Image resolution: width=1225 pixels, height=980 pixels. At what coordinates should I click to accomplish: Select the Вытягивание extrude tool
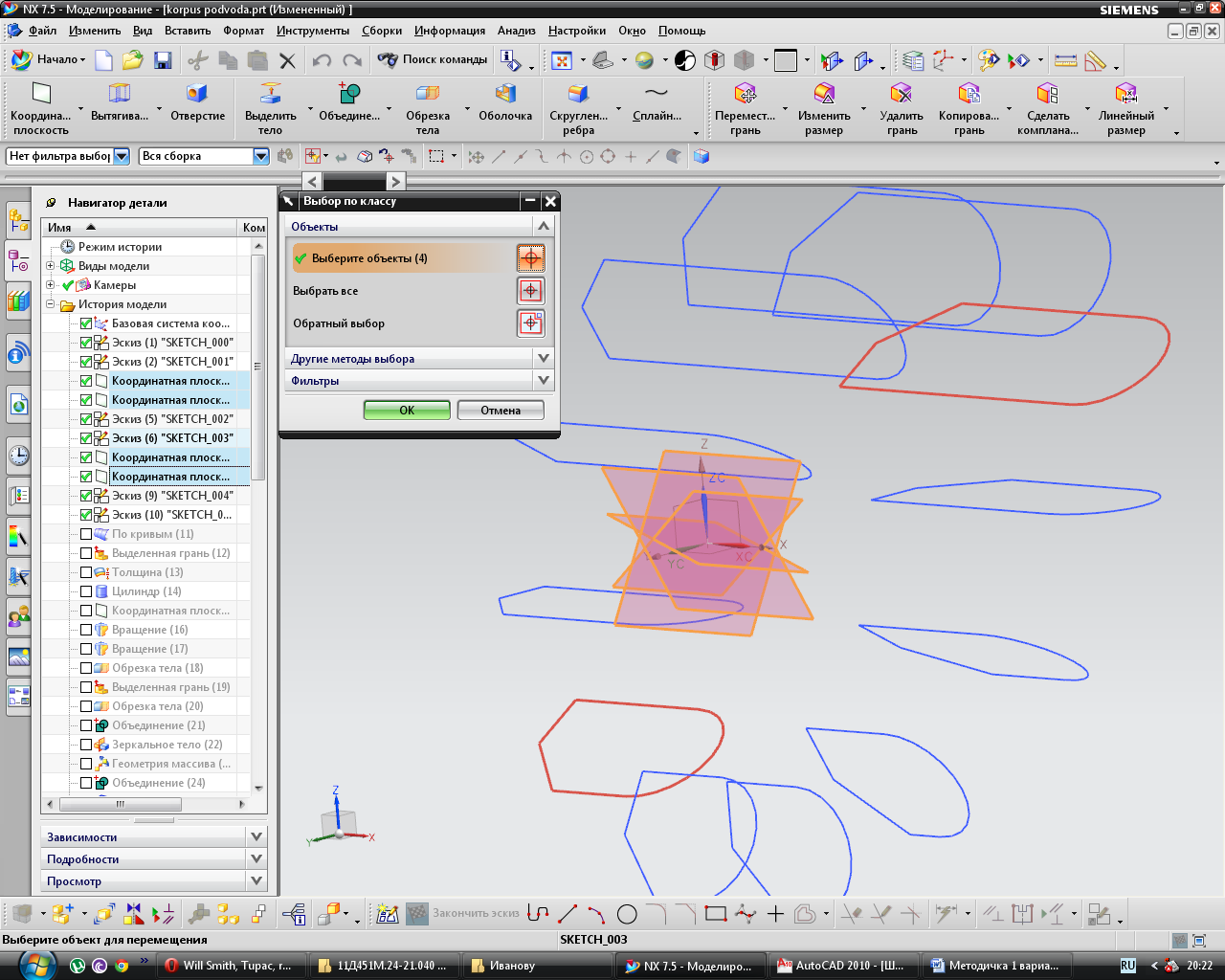coord(120,101)
